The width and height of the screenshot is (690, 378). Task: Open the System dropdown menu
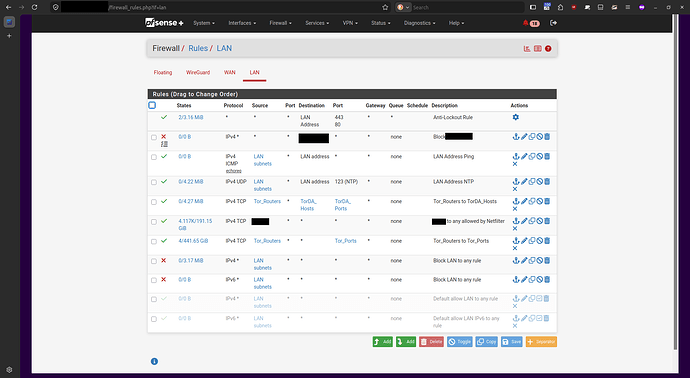point(204,23)
